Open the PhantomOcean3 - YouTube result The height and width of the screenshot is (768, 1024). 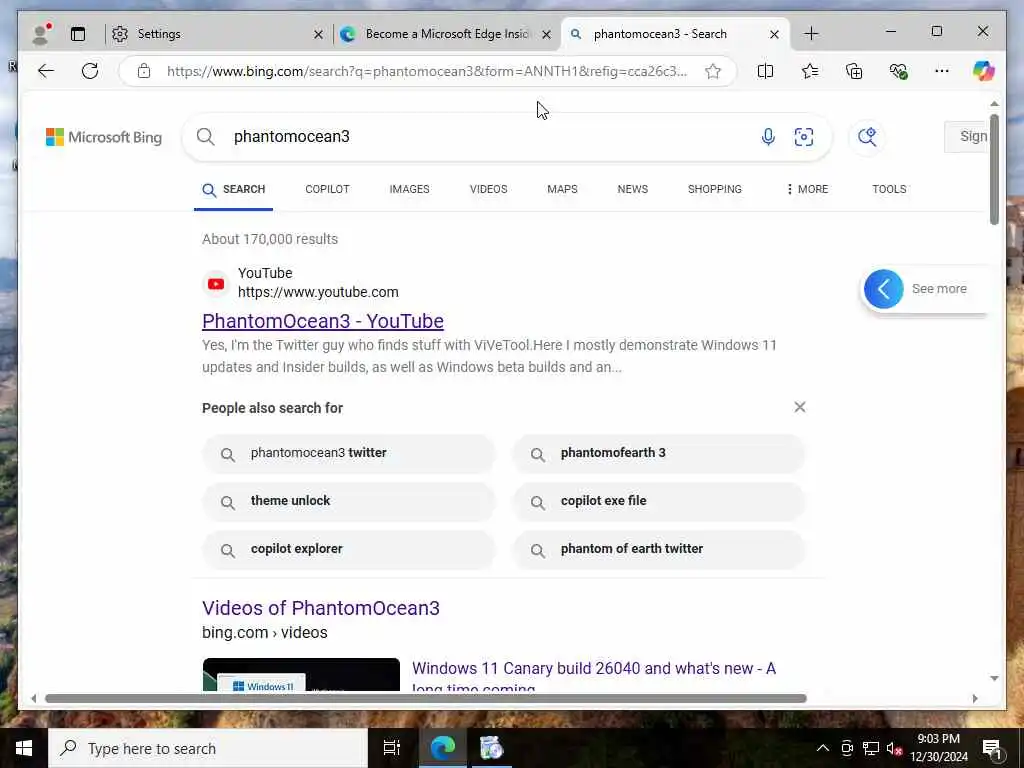323,321
